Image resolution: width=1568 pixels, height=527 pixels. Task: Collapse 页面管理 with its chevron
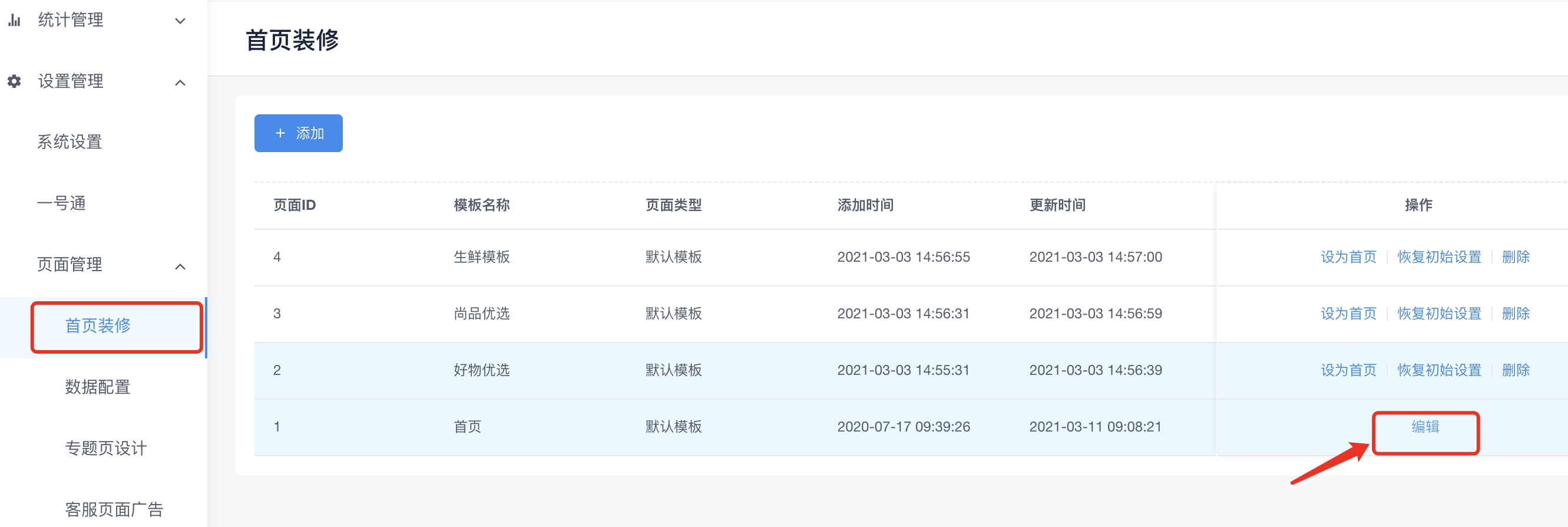(180, 266)
